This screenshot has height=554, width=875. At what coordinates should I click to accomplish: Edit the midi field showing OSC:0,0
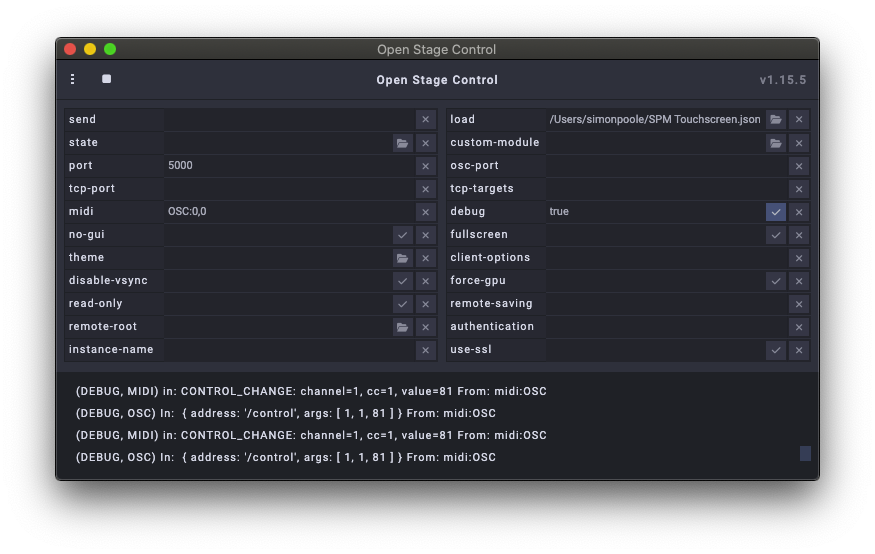(x=289, y=211)
